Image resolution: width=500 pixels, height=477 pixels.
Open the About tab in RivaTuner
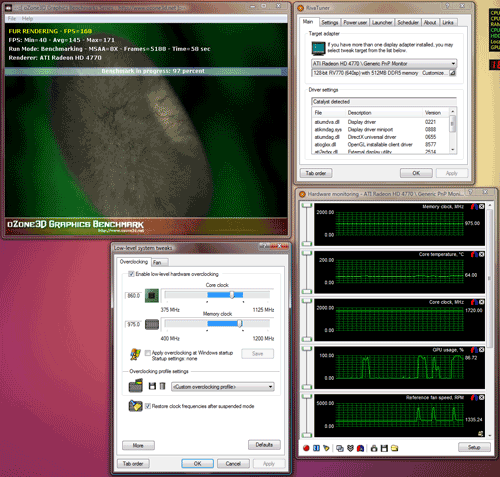[x=430, y=22]
